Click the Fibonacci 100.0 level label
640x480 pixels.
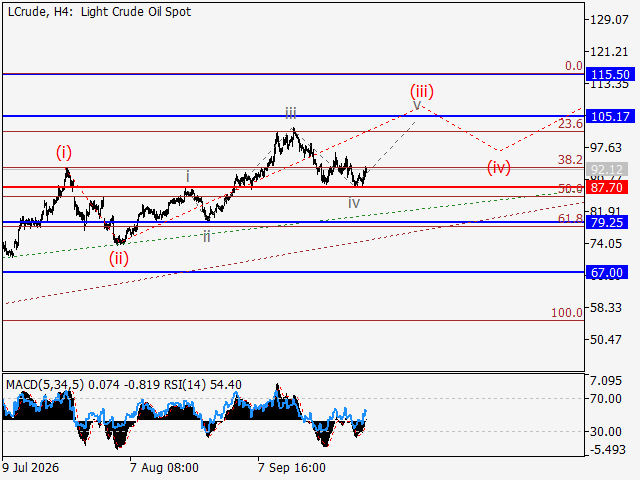tap(567, 313)
